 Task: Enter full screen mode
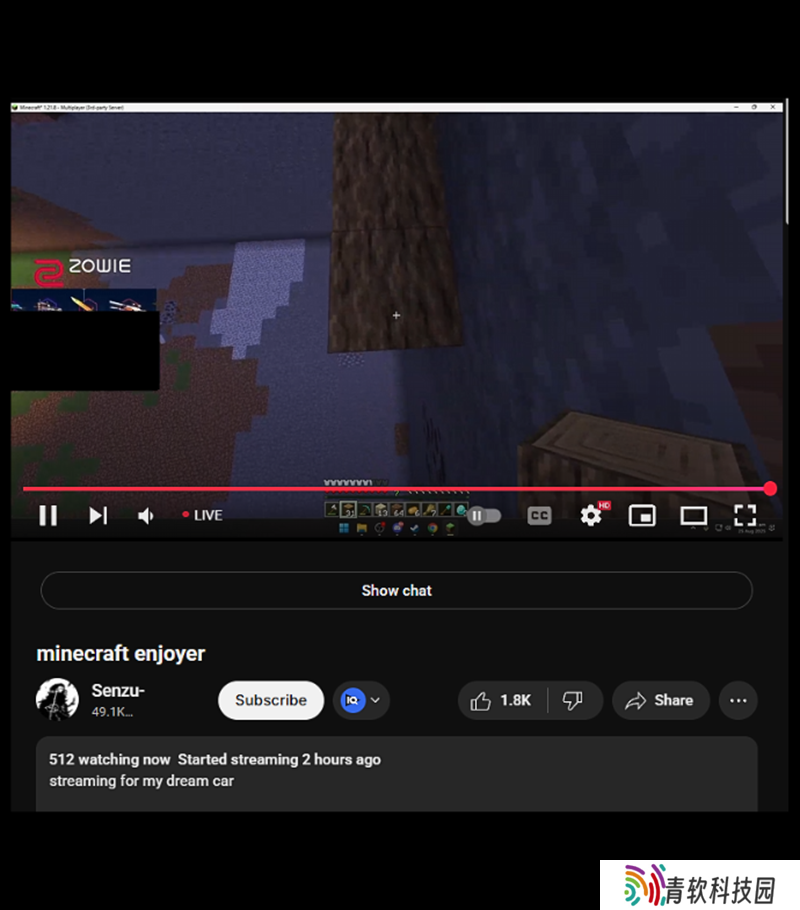[x=744, y=515]
